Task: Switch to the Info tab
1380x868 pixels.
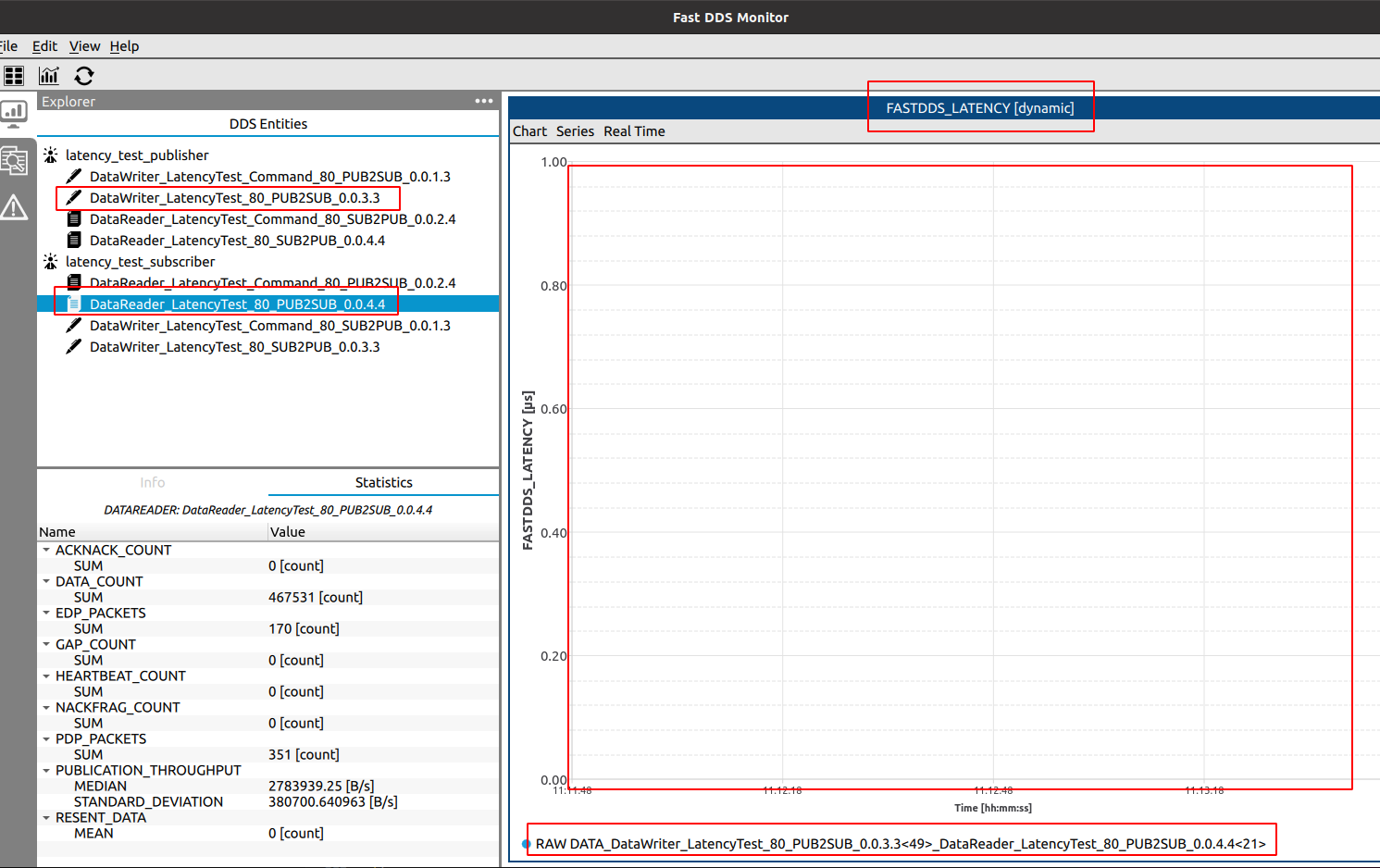Action: click(152, 482)
